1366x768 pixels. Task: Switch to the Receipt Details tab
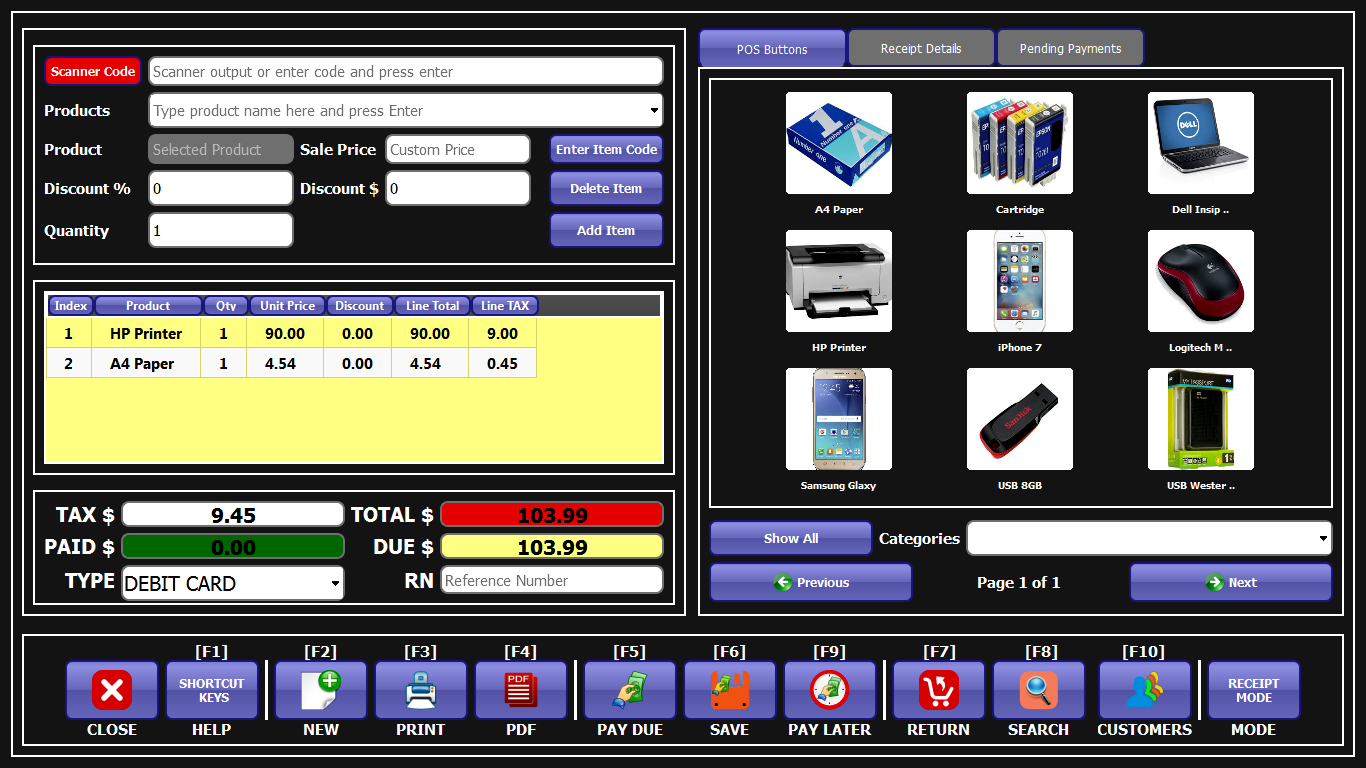coord(920,46)
